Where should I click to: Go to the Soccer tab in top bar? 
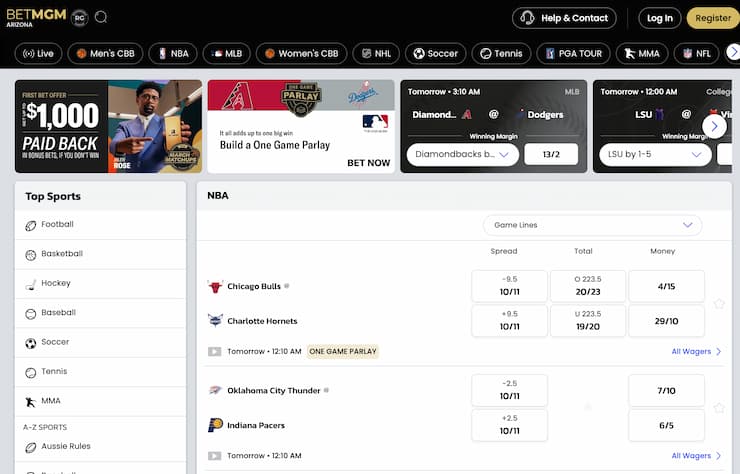point(436,53)
